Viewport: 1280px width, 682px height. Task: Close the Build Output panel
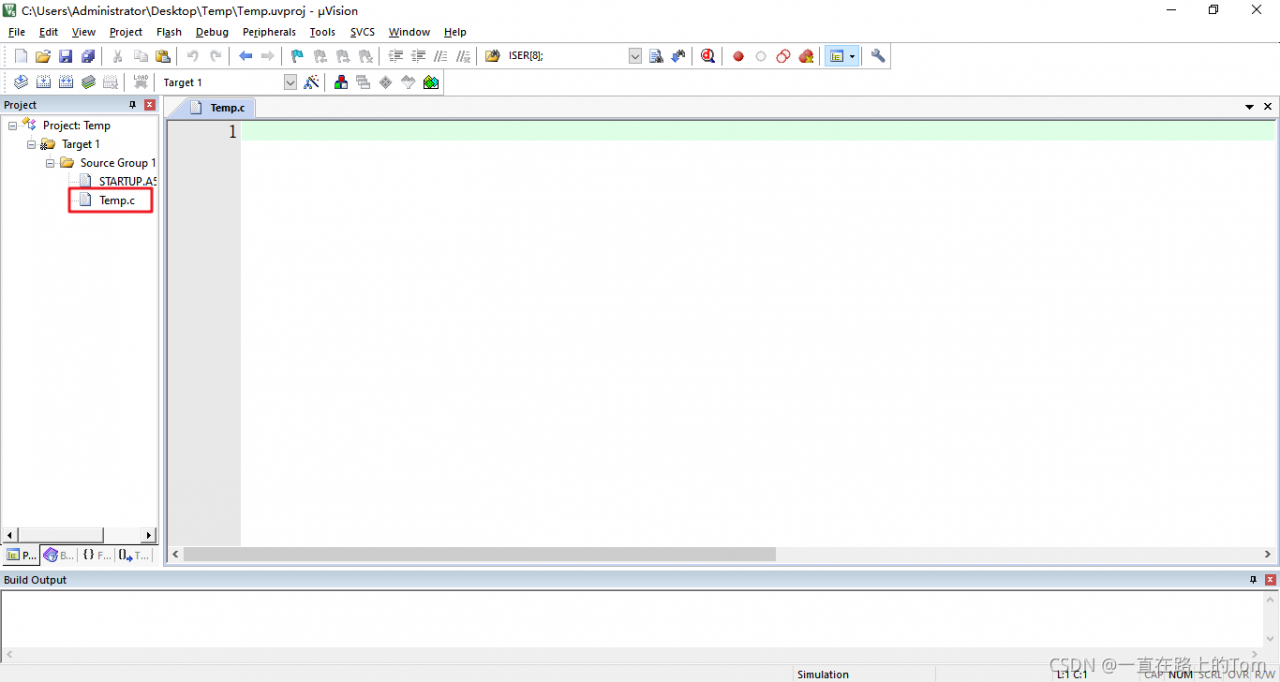[1271, 580]
